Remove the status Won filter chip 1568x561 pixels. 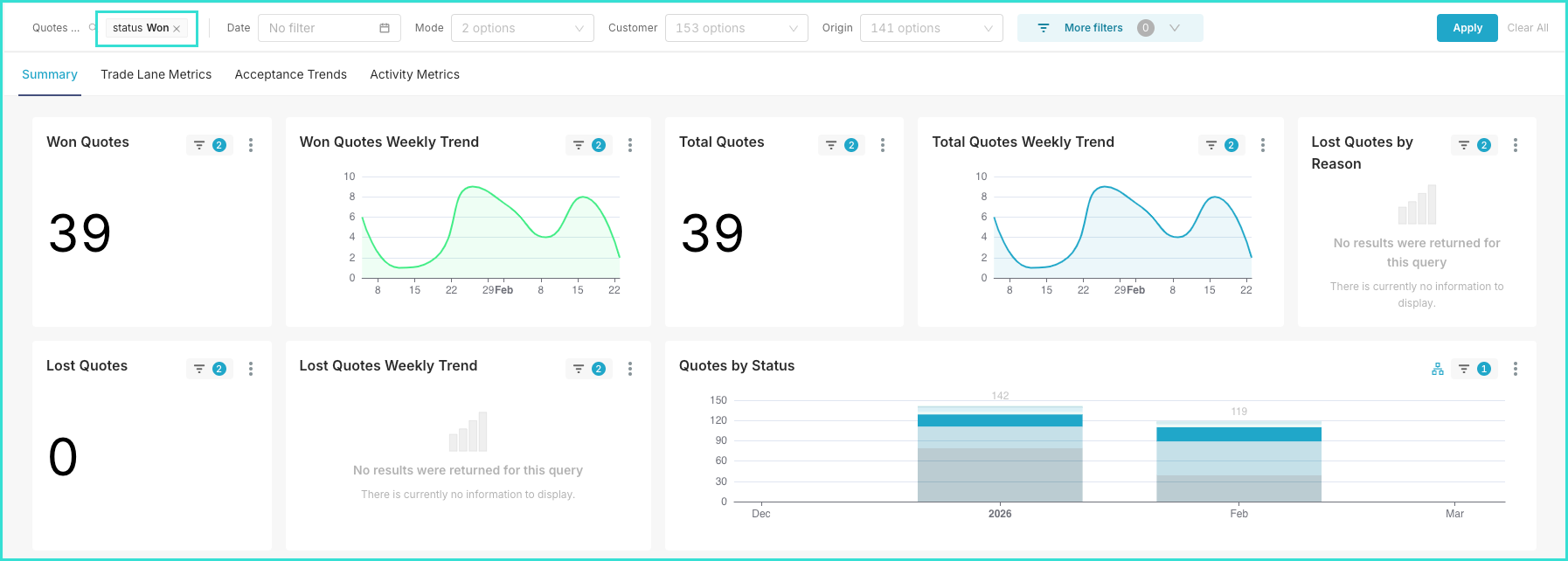tap(177, 29)
